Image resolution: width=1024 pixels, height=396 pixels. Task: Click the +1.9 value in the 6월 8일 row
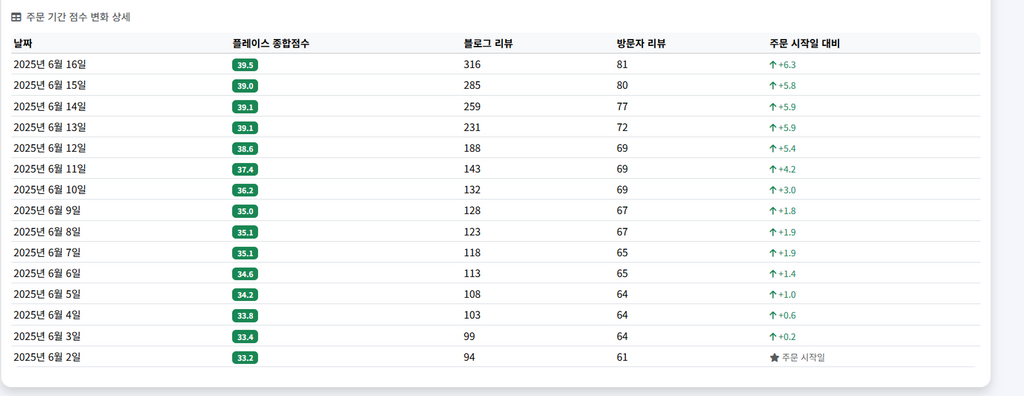pos(787,233)
